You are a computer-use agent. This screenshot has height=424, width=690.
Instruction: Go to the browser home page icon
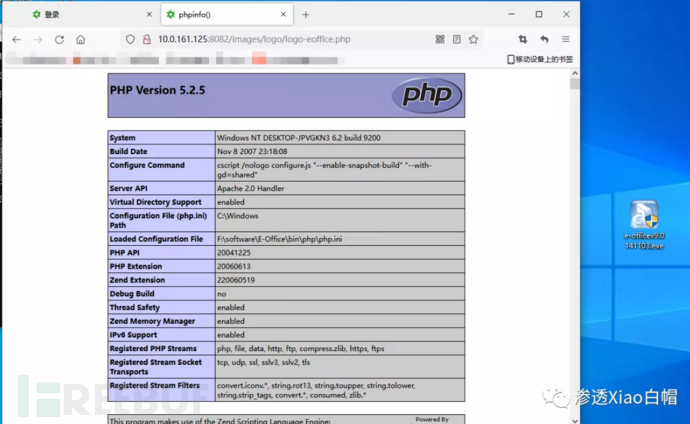point(80,39)
